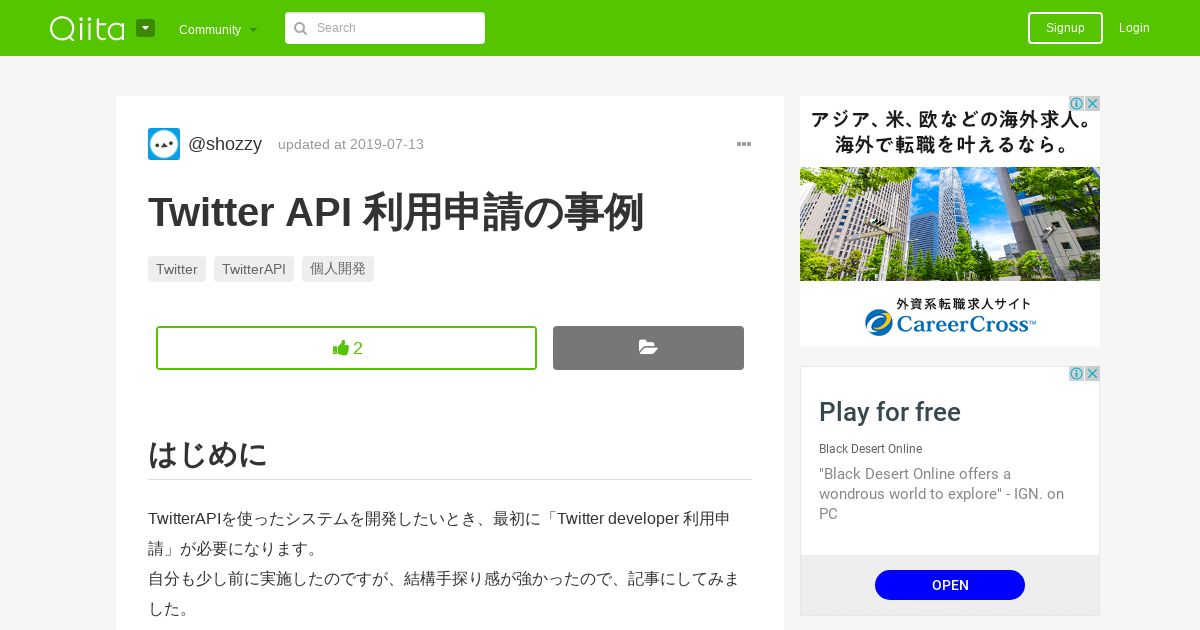Click the article title 'Twitter API 利用申請の事例'
Image resolution: width=1200 pixels, height=630 pixels.
pyautogui.click(x=396, y=212)
